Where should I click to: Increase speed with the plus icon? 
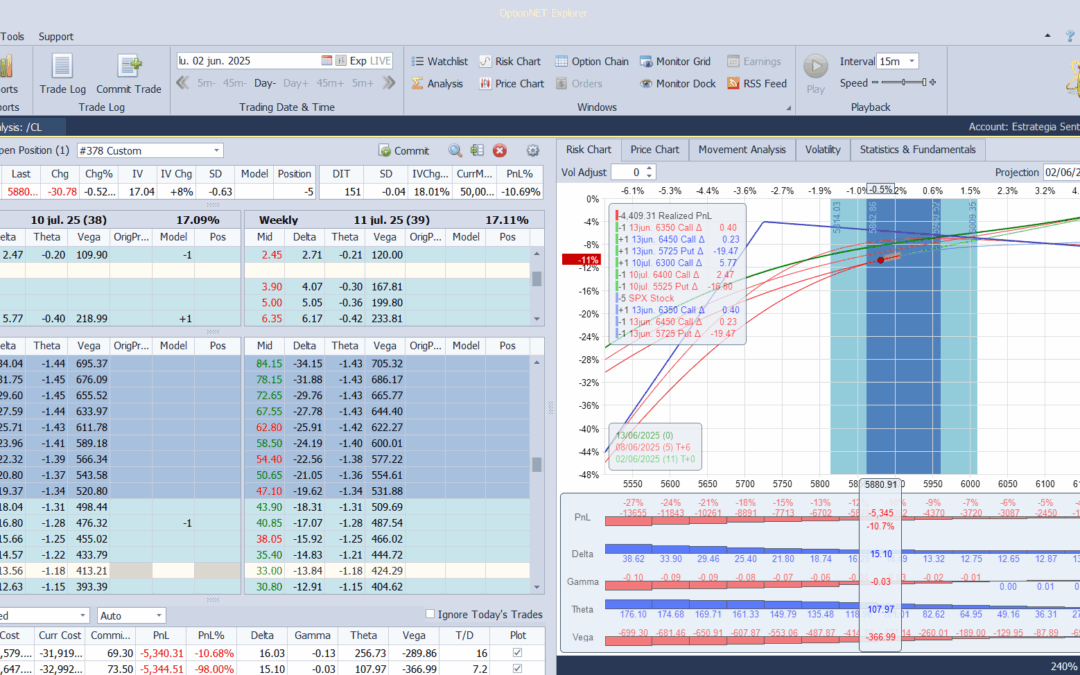[x=933, y=83]
